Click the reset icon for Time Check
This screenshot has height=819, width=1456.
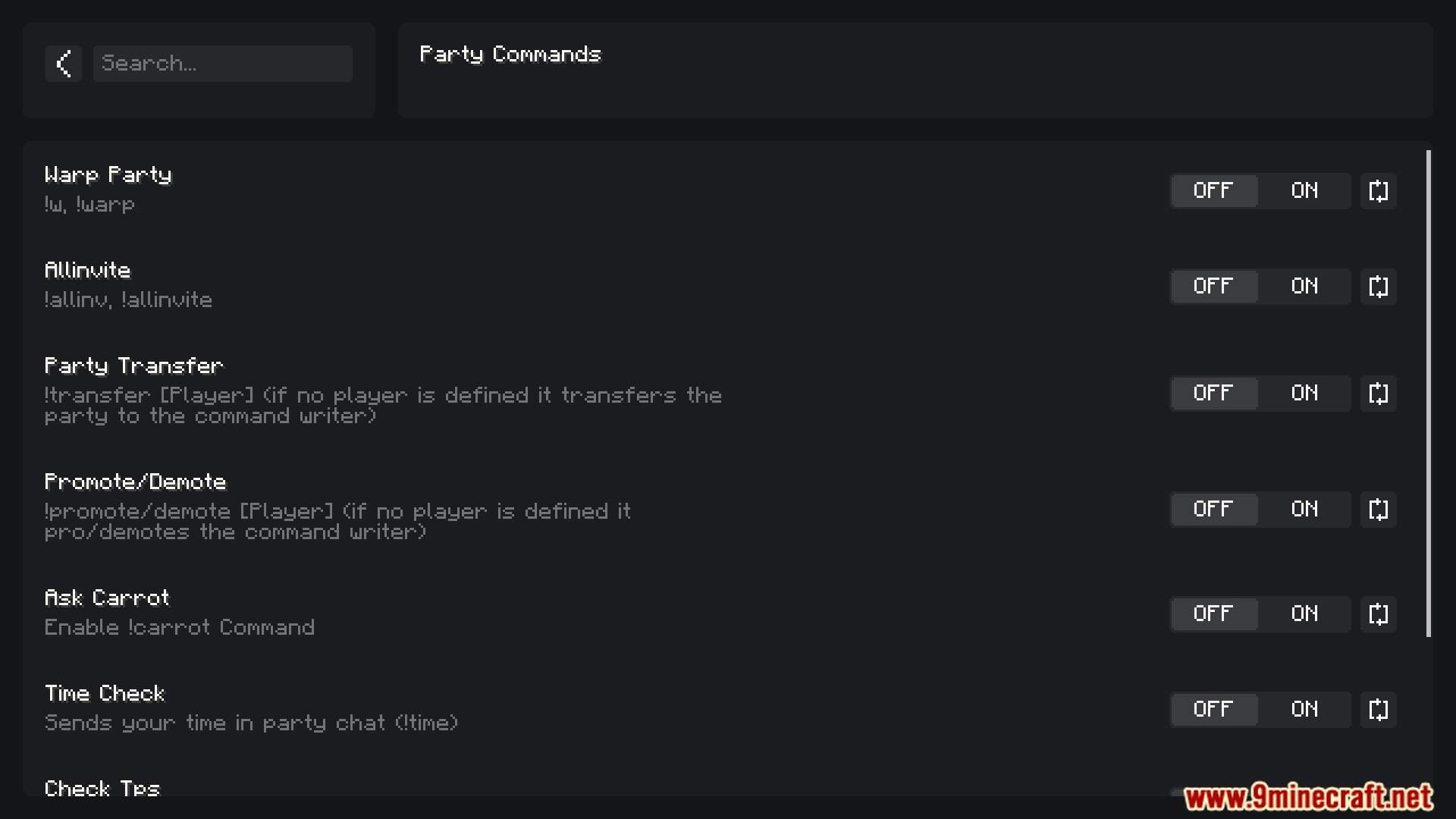click(1378, 709)
